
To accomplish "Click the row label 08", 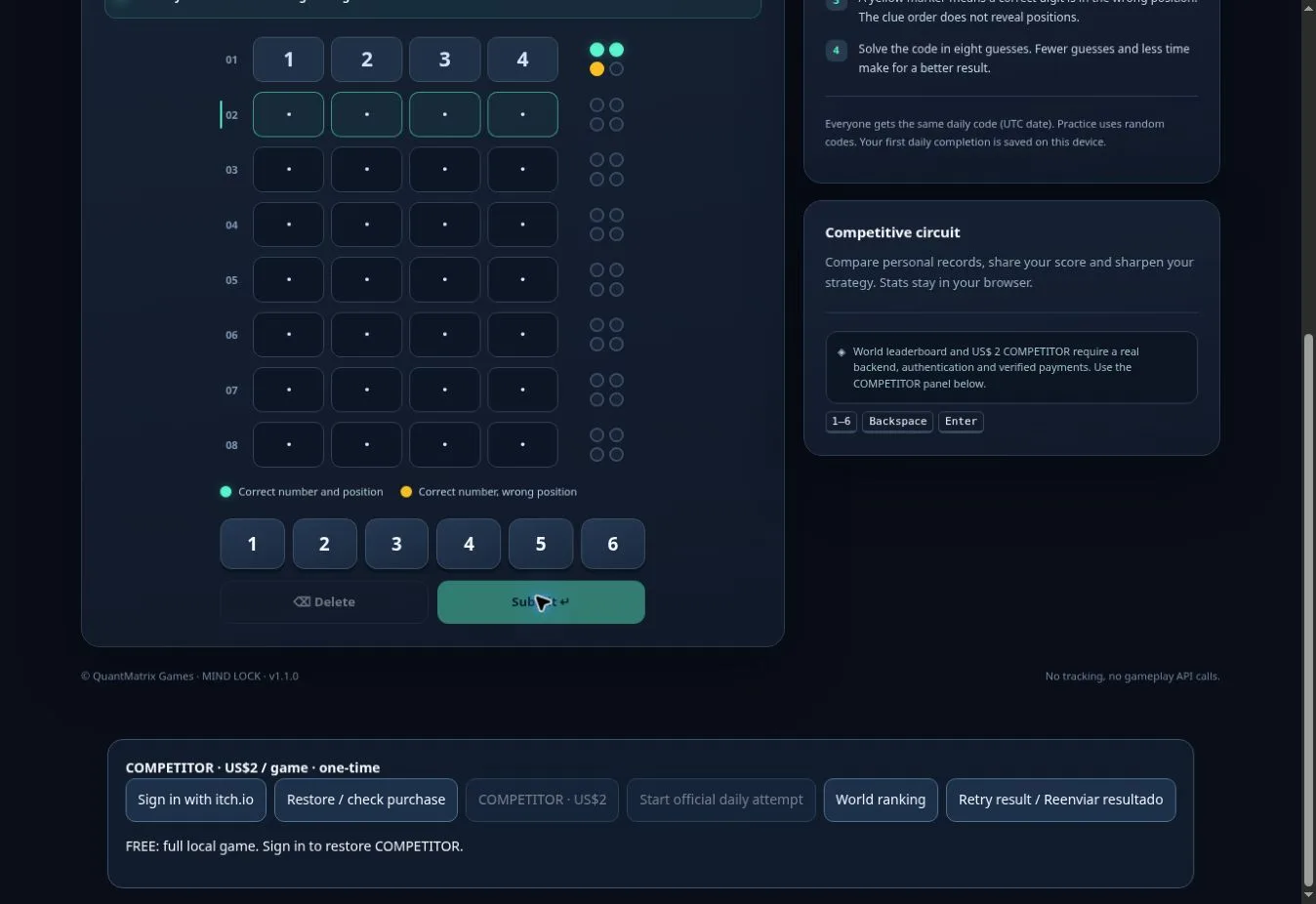I will pos(231,445).
